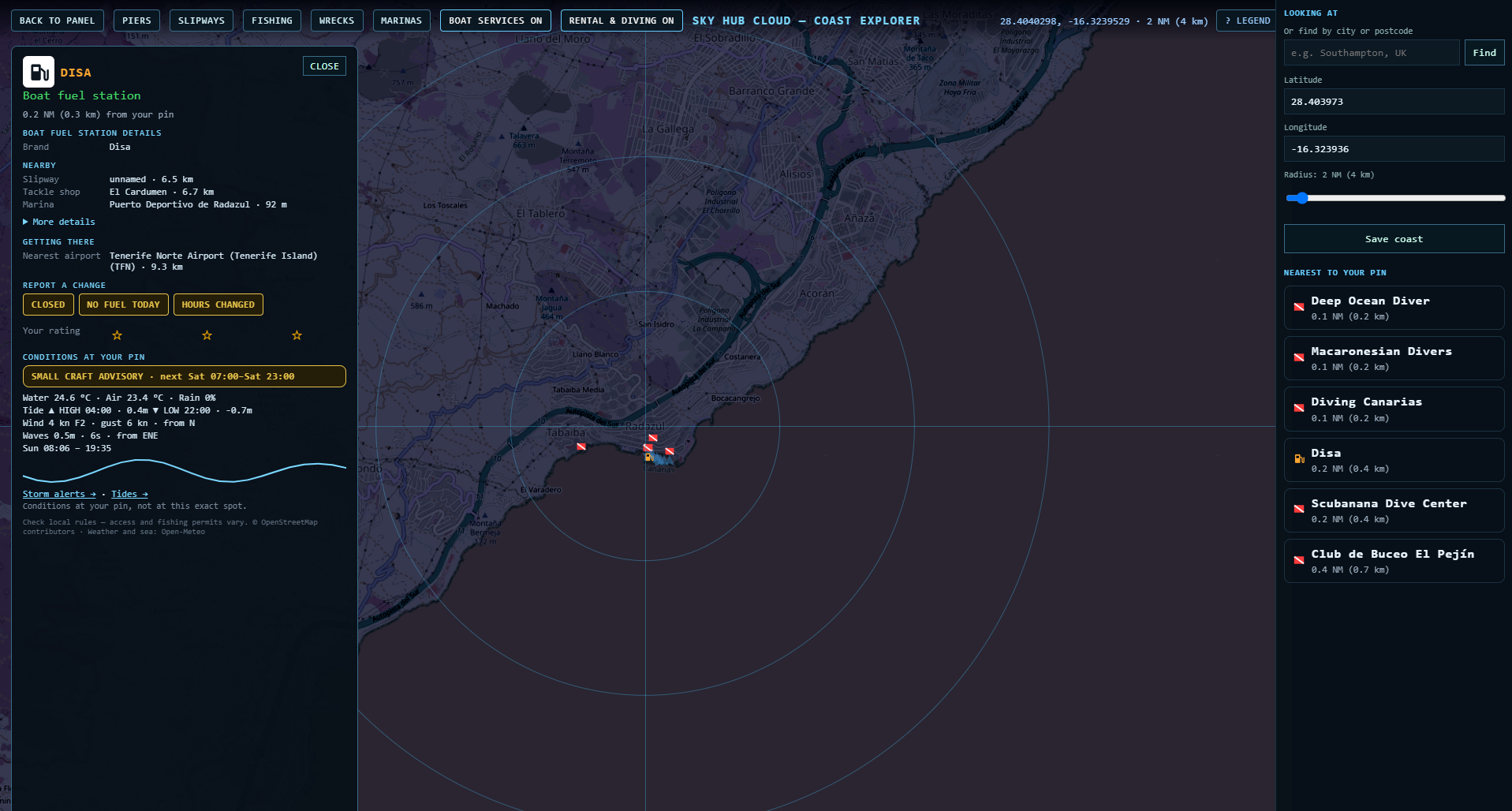
Task: Click dive flag icon beside Scubanana Dive Center
Action: [1298, 509]
